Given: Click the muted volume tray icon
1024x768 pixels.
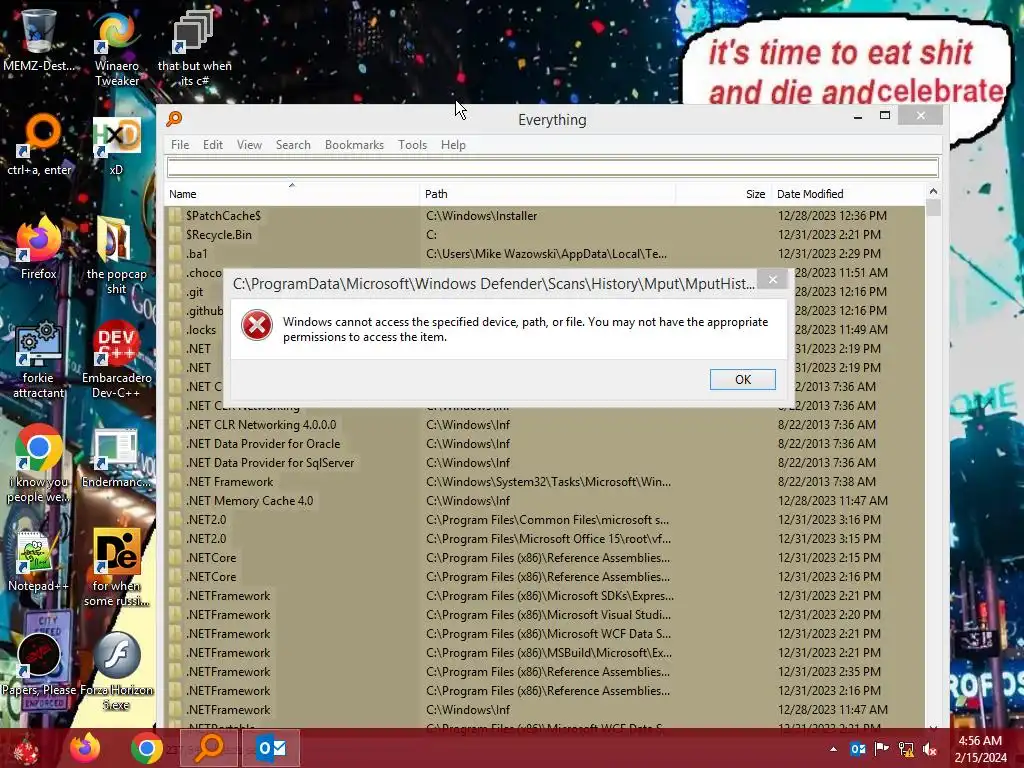Looking at the screenshot, I should [930, 749].
